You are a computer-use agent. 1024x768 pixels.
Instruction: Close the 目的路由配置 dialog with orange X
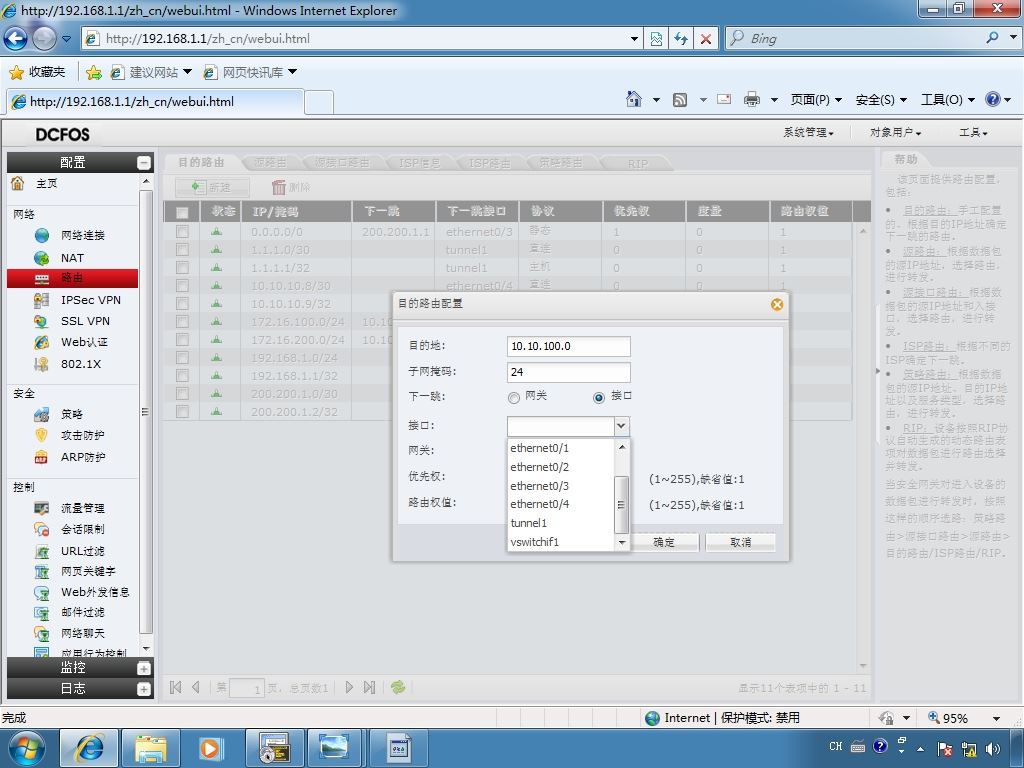pyautogui.click(x=776, y=304)
